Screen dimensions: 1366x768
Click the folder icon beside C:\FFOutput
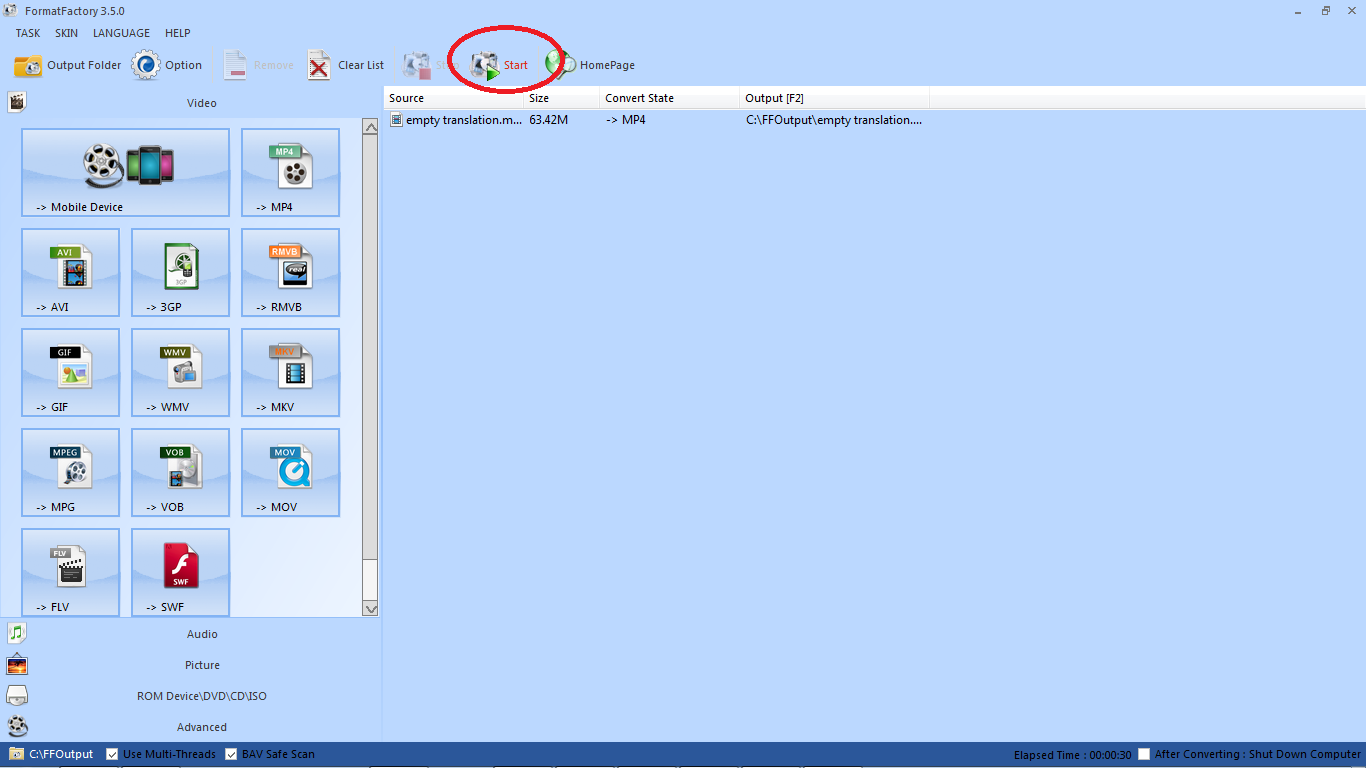point(16,754)
